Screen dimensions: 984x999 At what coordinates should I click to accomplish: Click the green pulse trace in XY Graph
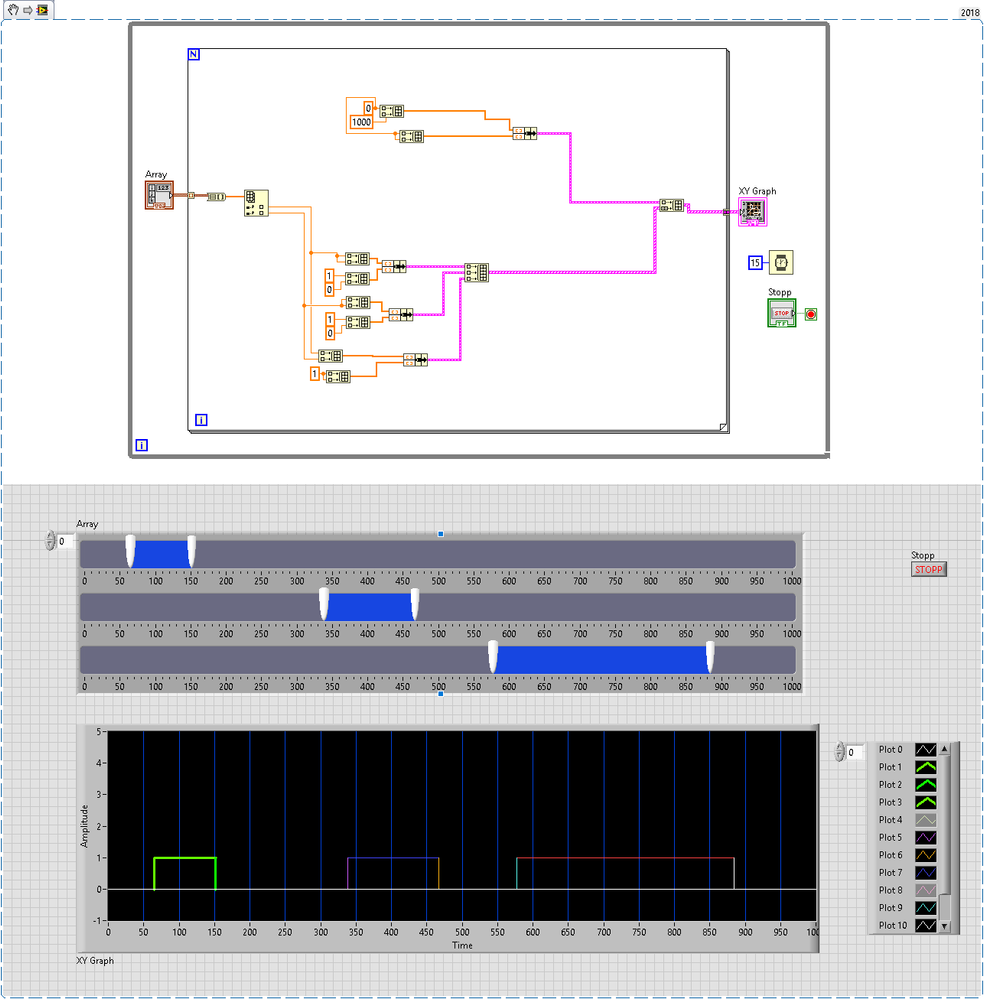pyautogui.click(x=185, y=858)
